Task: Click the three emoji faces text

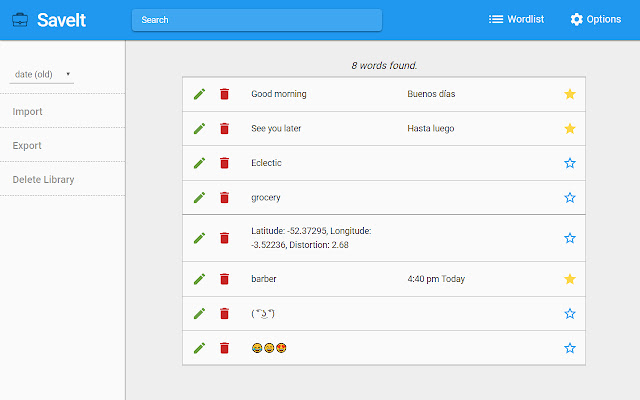Action: tap(269, 348)
